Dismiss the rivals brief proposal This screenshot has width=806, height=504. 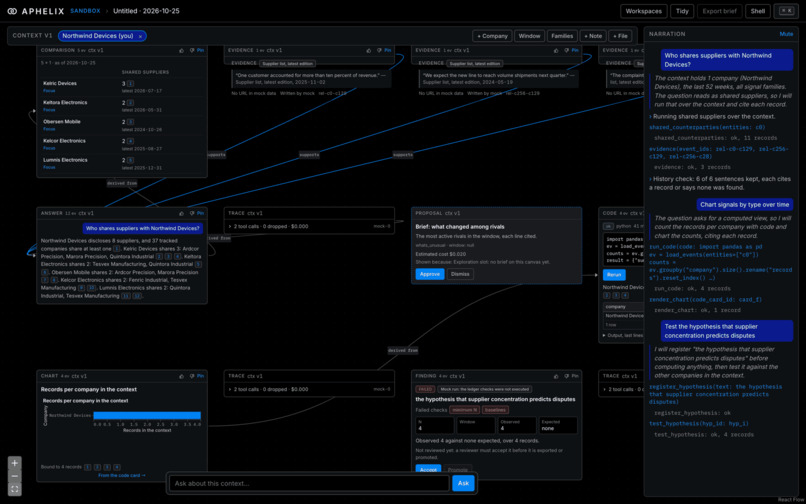460,274
